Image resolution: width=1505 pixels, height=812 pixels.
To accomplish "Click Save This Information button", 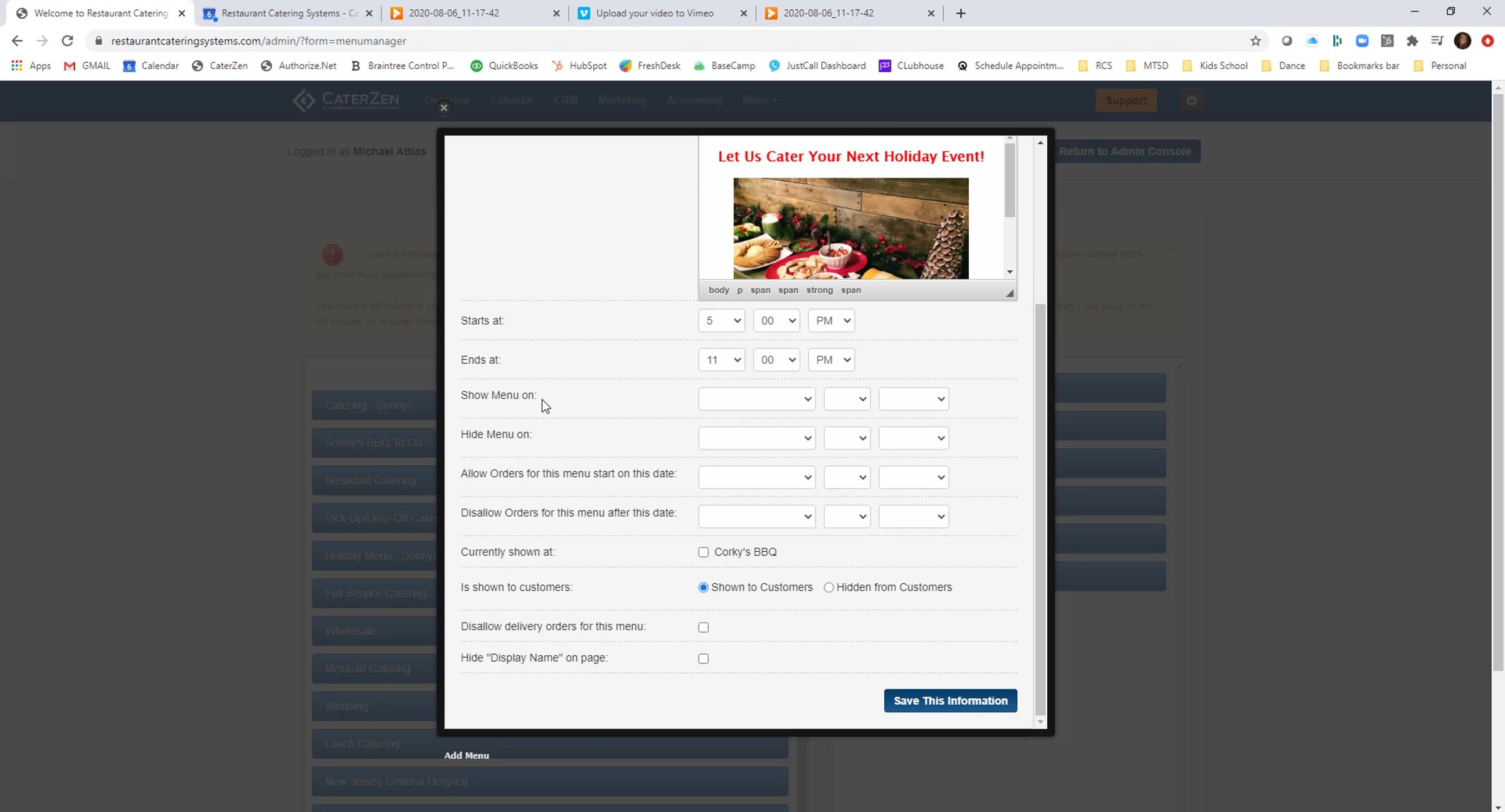I will (951, 701).
